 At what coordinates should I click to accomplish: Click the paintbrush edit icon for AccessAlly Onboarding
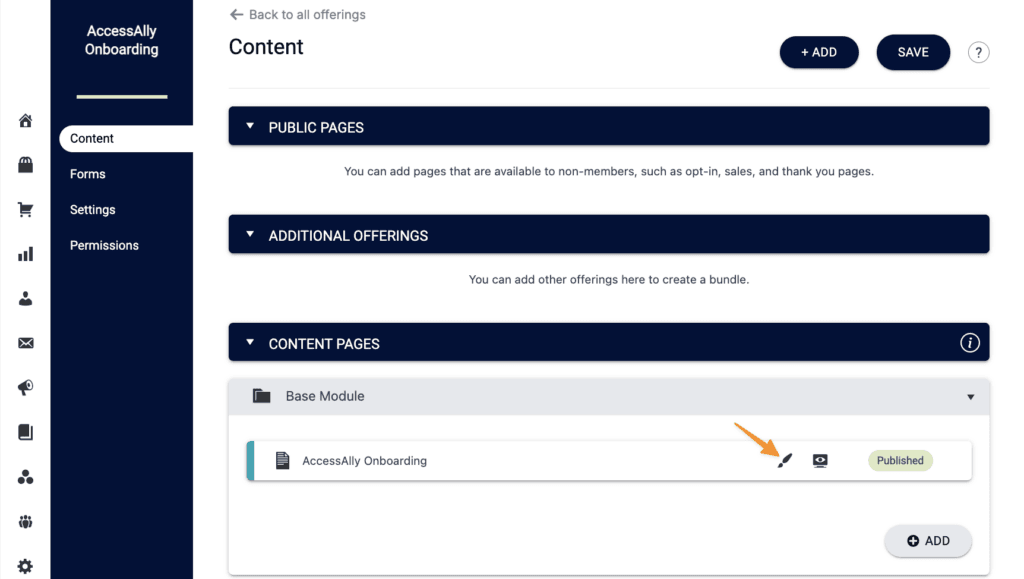785,461
